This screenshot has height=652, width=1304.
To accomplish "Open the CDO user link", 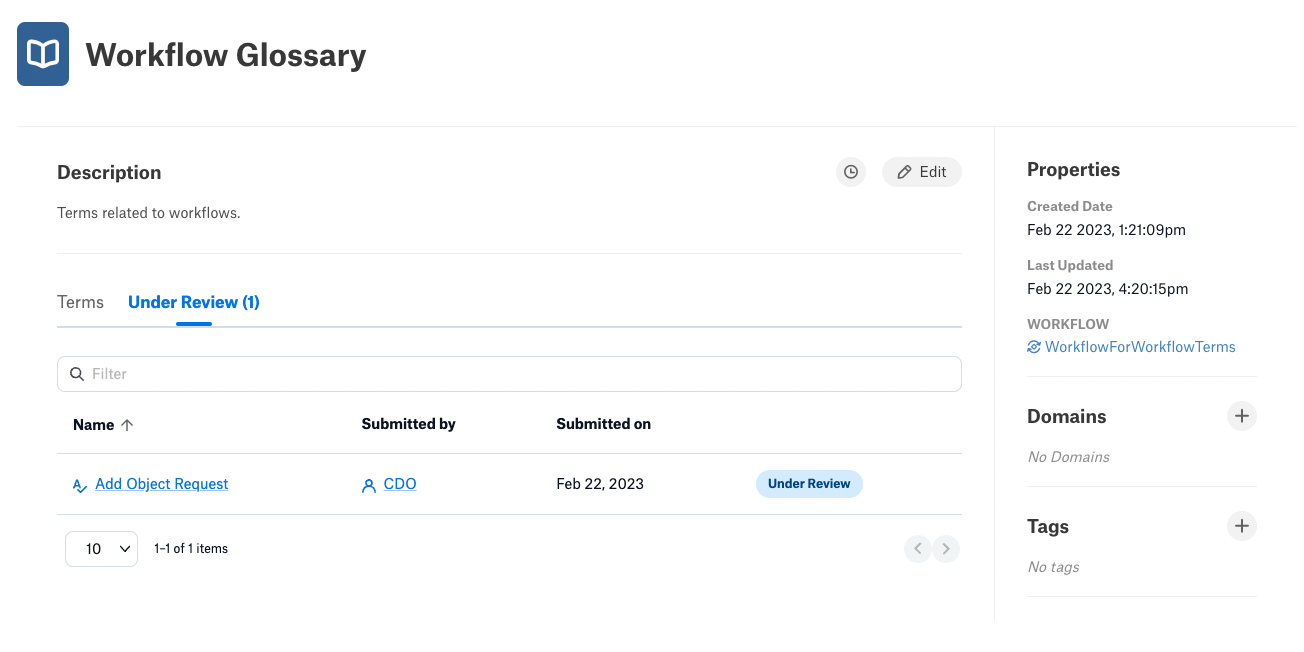I will pos(400,484).
